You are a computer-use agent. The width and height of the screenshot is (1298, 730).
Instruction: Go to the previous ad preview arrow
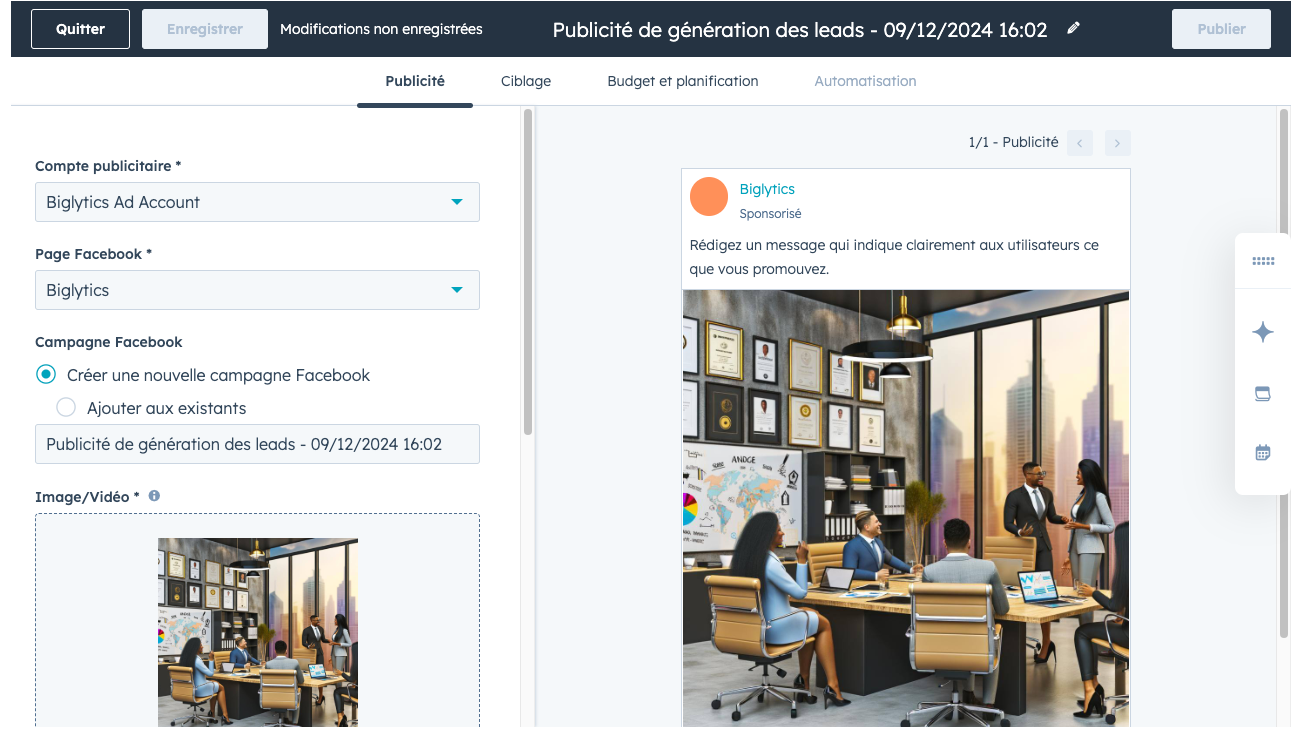[1080, 143]
